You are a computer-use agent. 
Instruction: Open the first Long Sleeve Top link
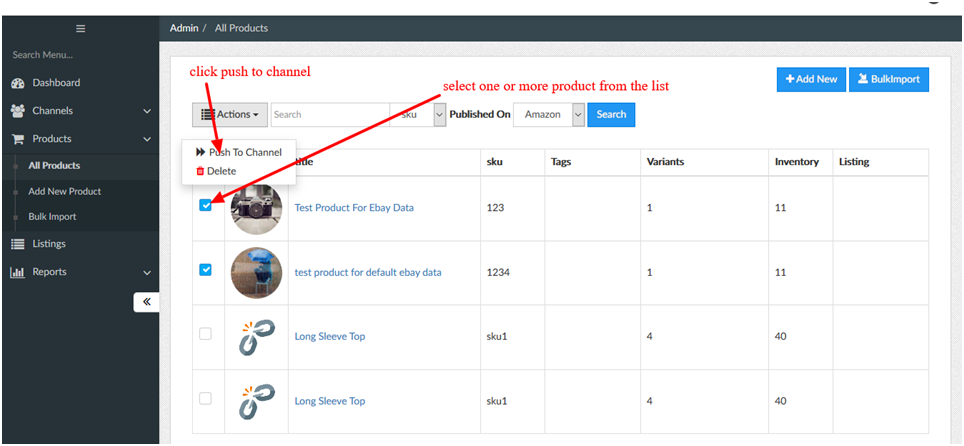pos(330,336)
